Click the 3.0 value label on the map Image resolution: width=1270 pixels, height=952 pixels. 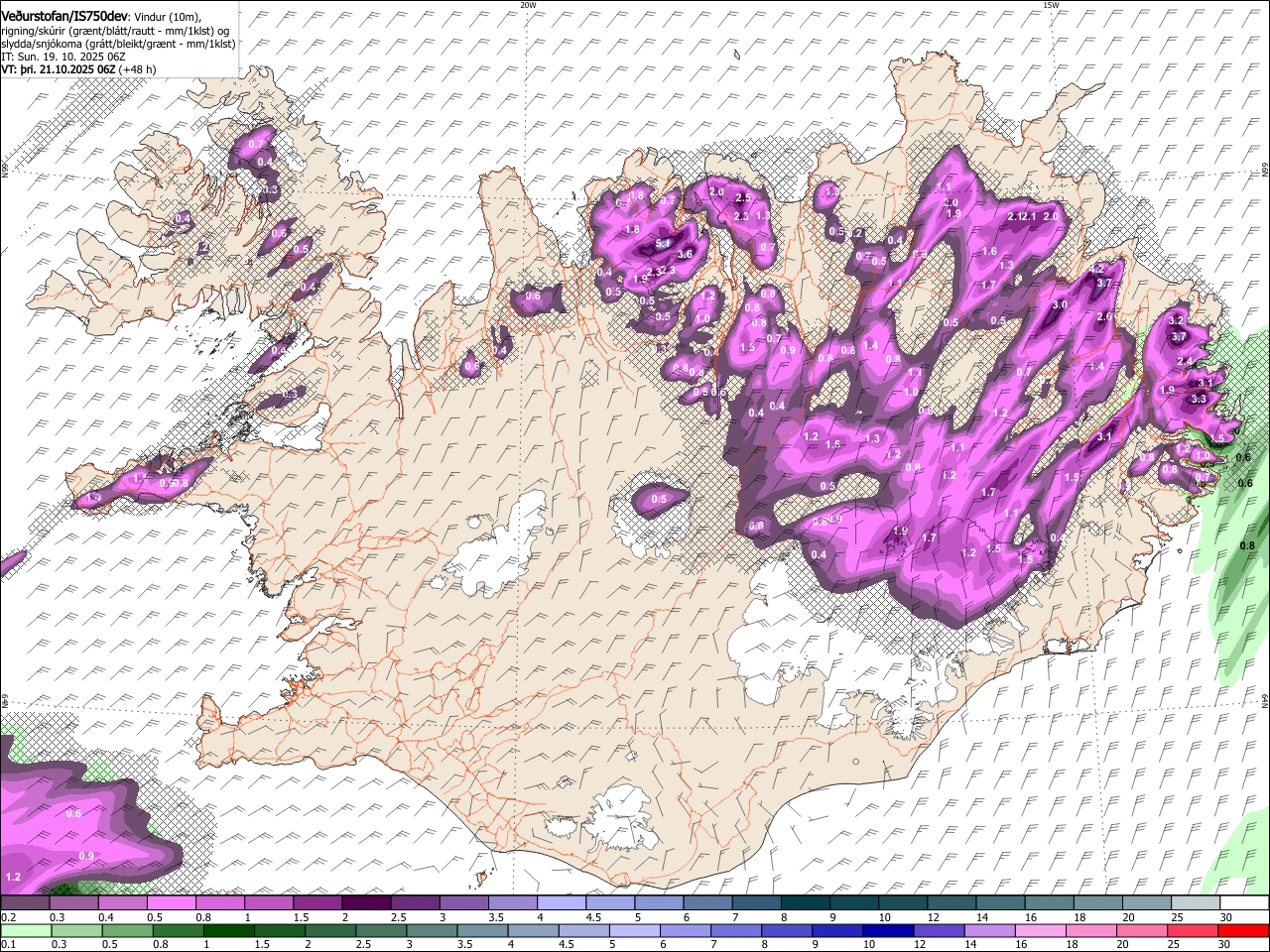click(x=1060, y=305)
